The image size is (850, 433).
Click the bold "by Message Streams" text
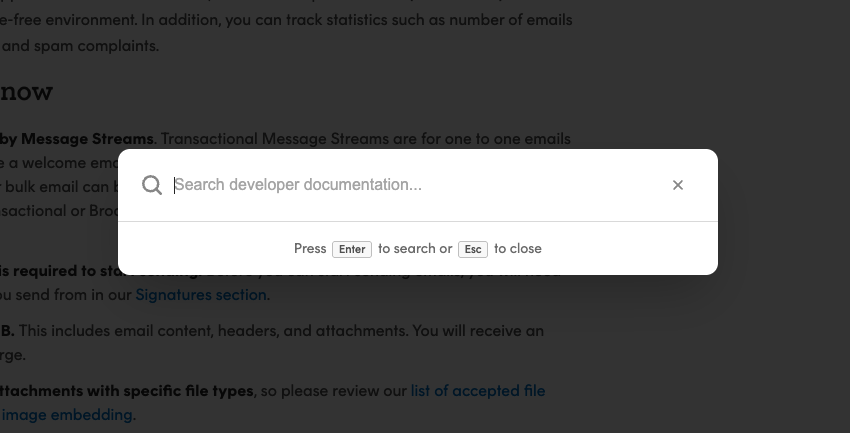coord(77,138)
